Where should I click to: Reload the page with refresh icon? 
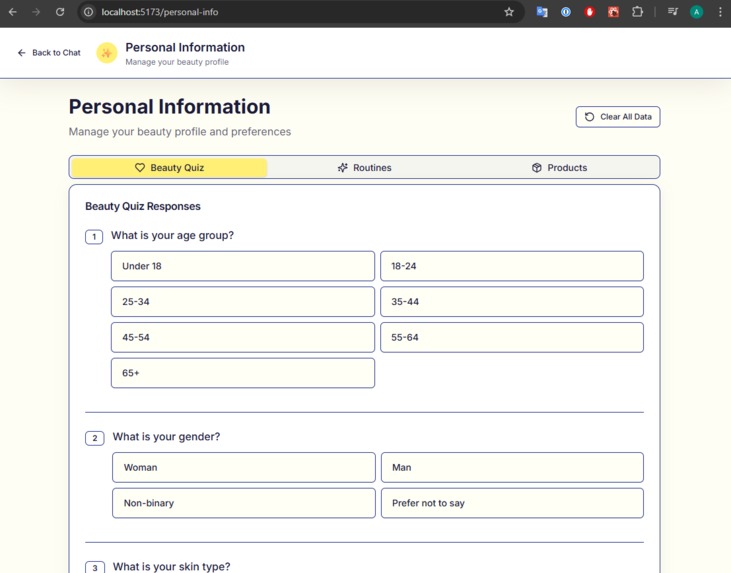click(x=60, y=12)
